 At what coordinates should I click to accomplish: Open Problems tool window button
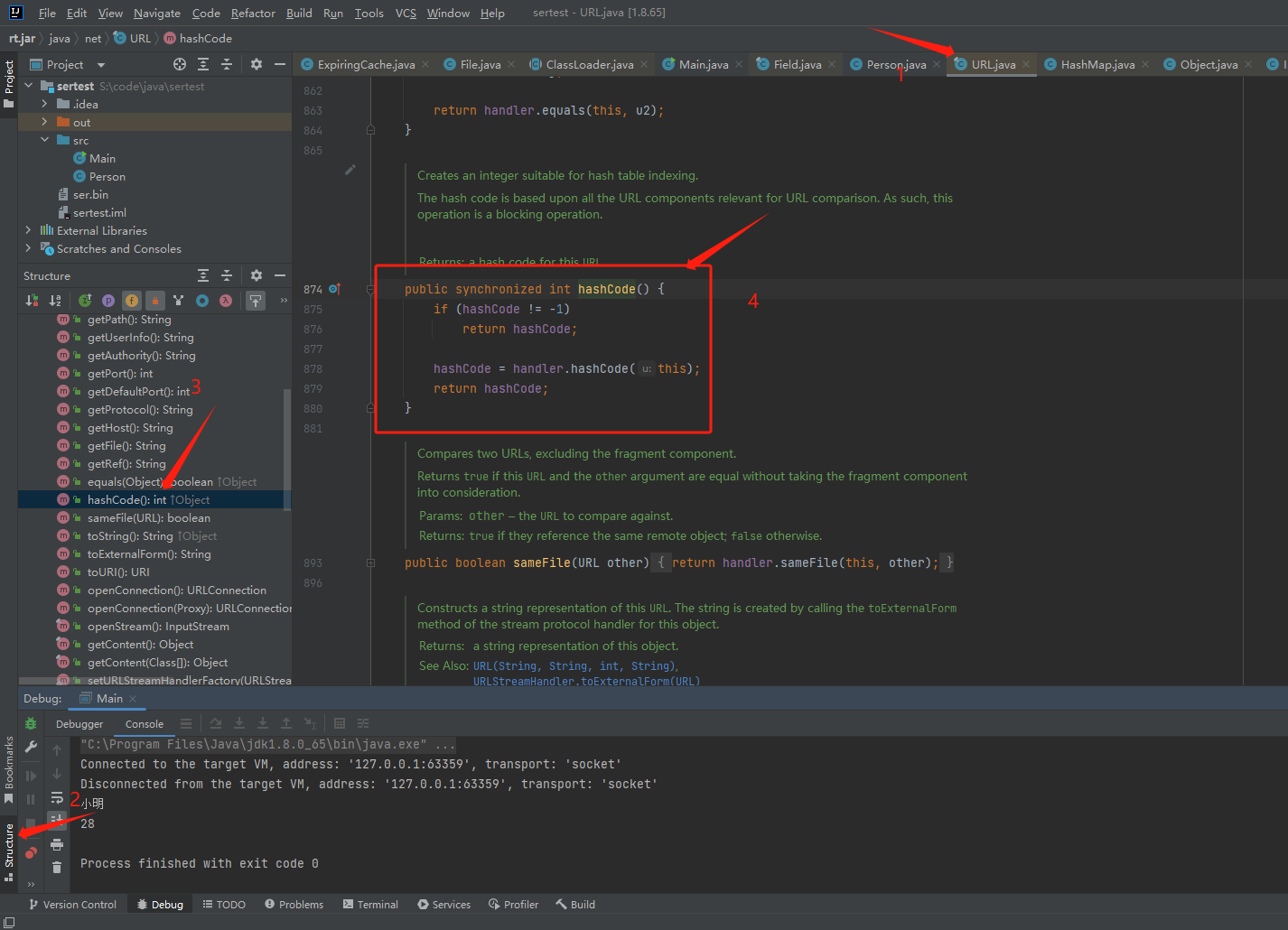click(294, 904)
